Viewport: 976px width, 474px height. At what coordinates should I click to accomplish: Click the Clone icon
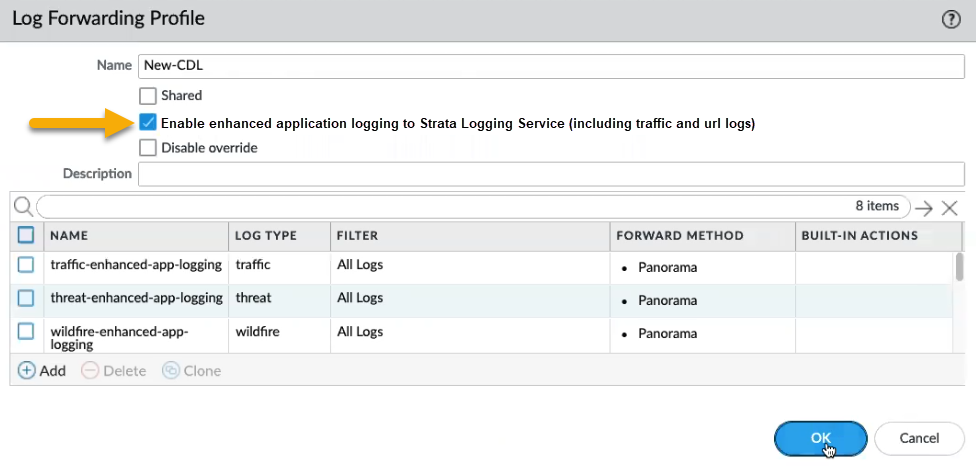click(170, 370)
